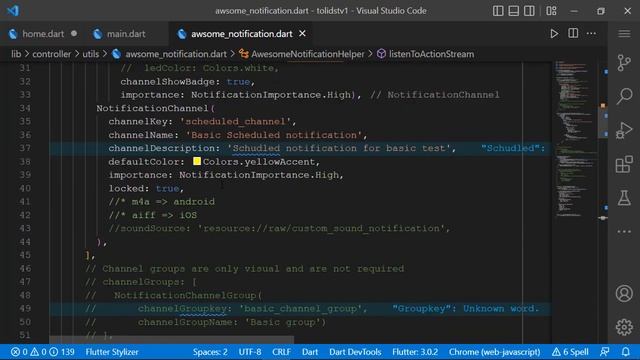Screen dimensions: 640x360
Task: Click yellowAccent color swatch on line 38
Action: click(x=197, y=161)
